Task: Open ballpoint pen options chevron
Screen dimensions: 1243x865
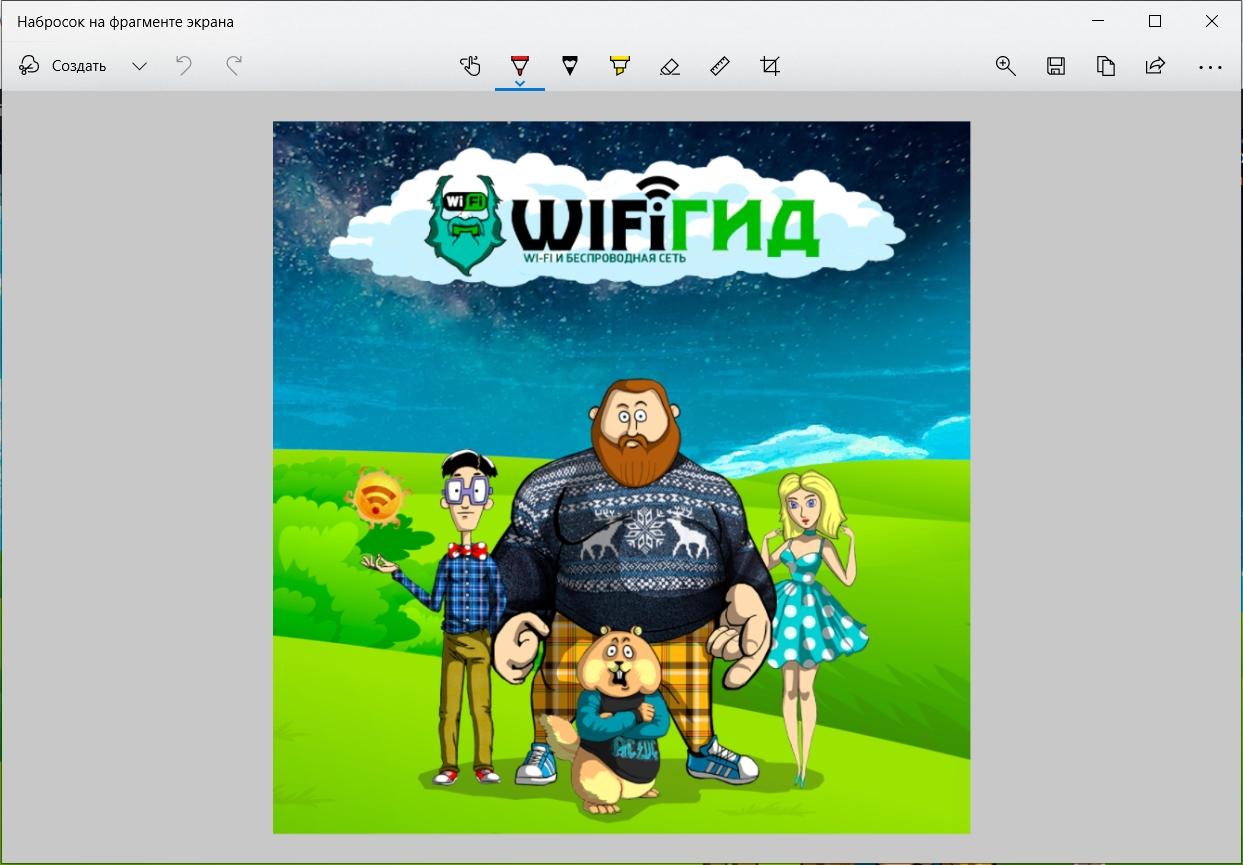Action: point(520,83)
